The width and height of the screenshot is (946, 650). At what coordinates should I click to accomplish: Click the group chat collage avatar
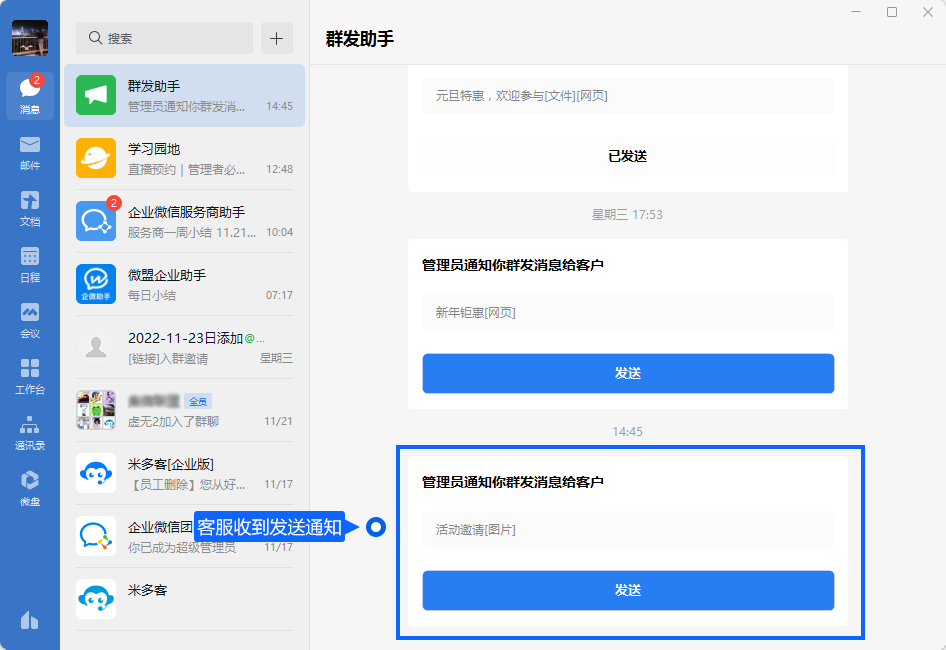point(96,410)
